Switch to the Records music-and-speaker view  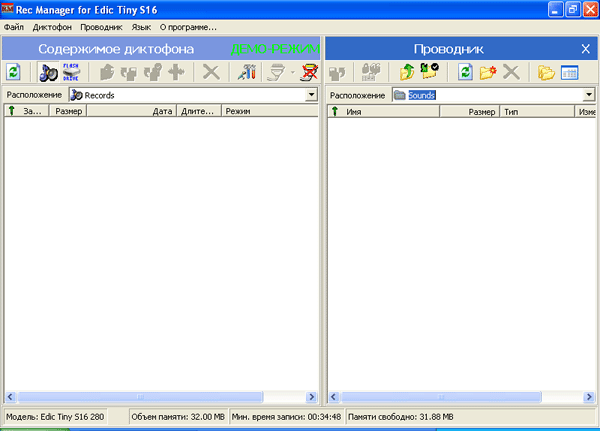tap(49, 72)
